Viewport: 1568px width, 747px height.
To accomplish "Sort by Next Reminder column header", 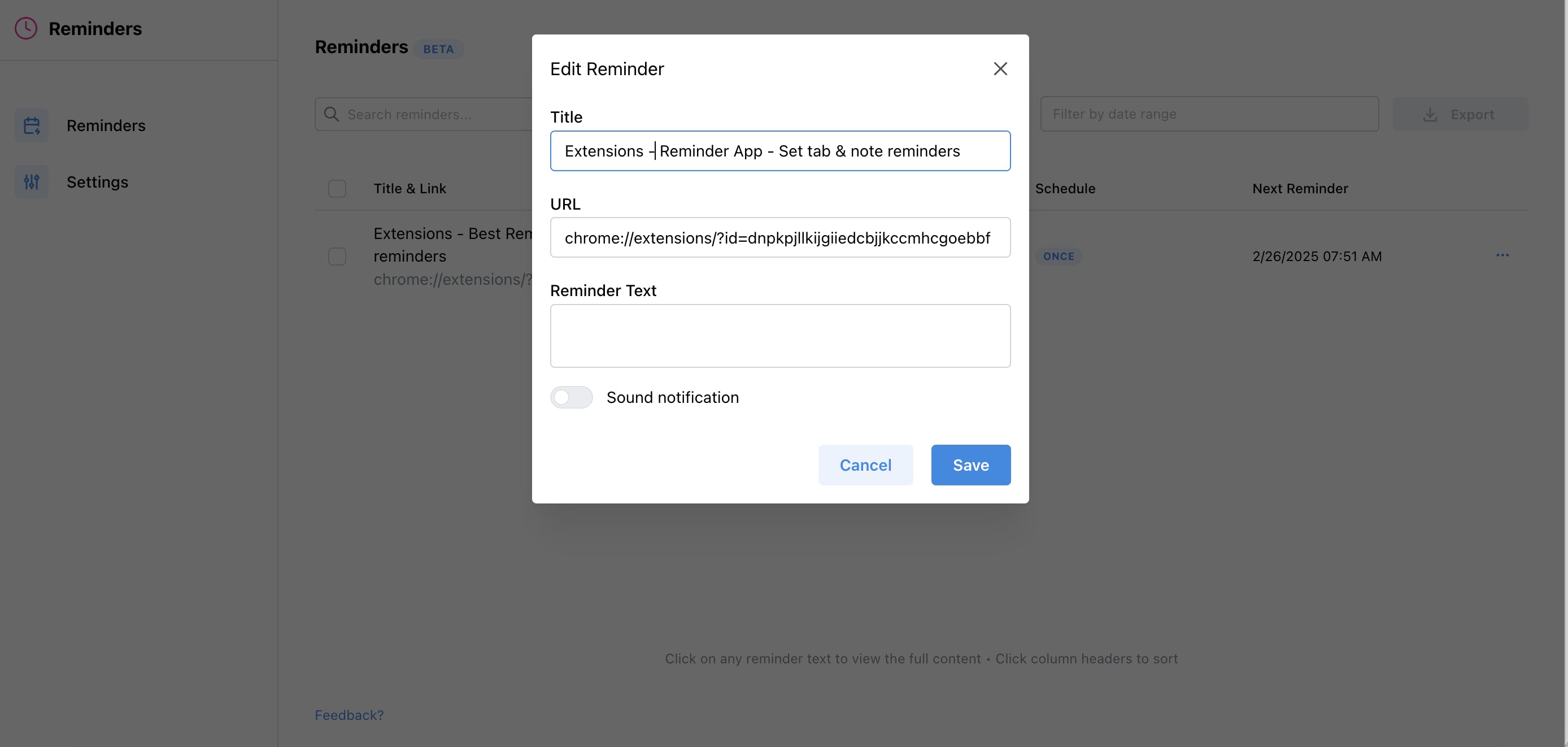I will 1300,189.
